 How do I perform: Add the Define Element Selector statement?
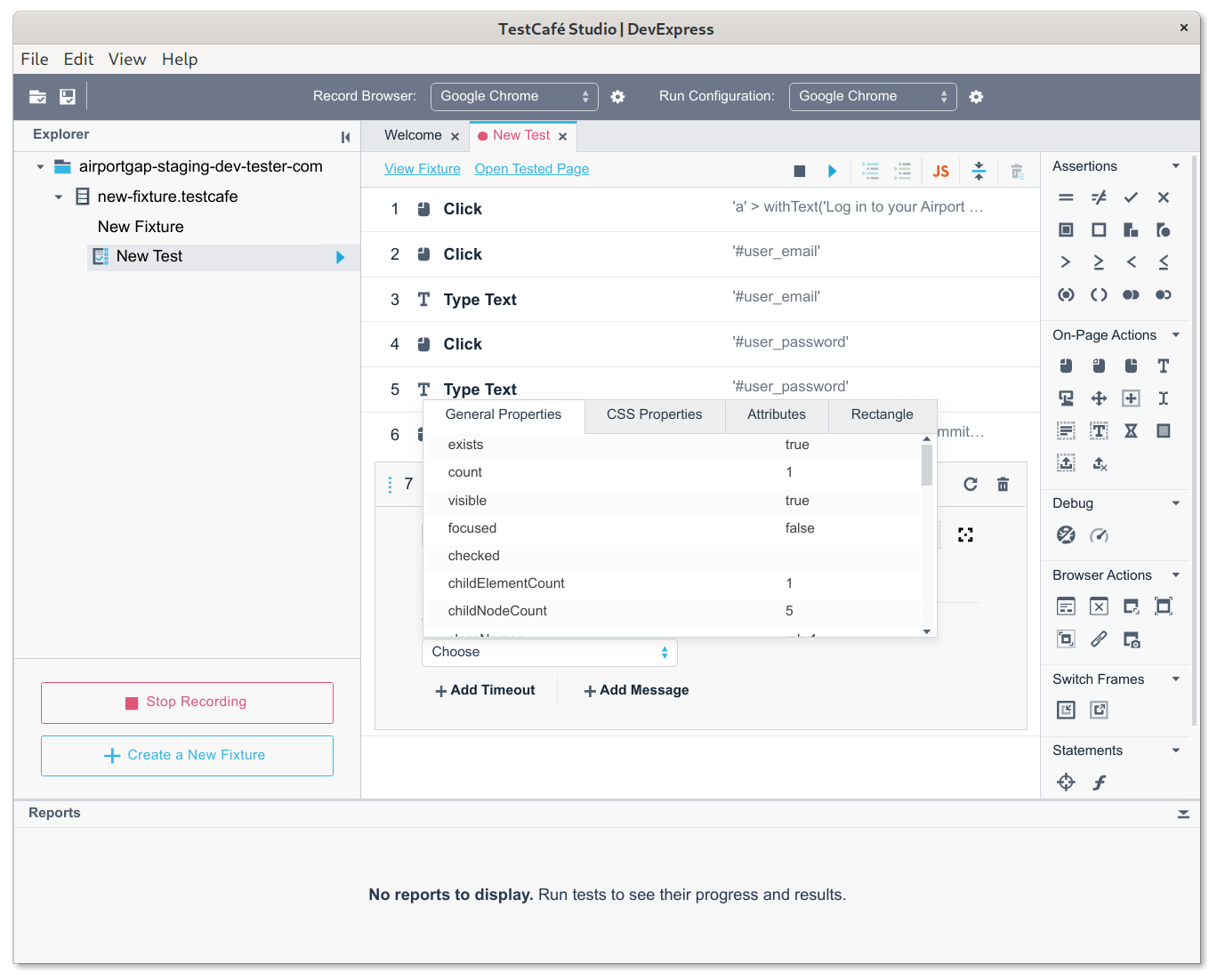click(1066, 782)
